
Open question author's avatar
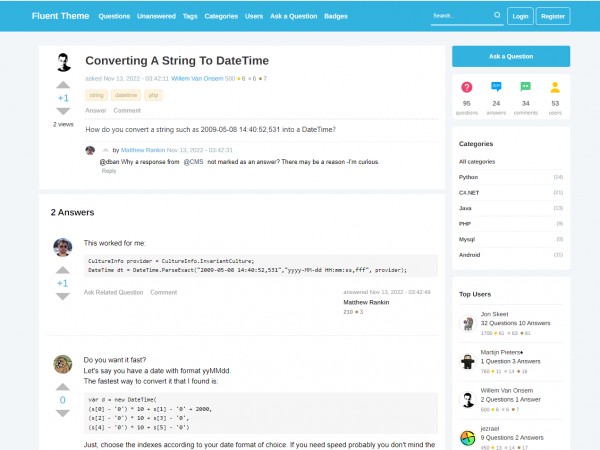pyautogui.click(x=63, y=62)
